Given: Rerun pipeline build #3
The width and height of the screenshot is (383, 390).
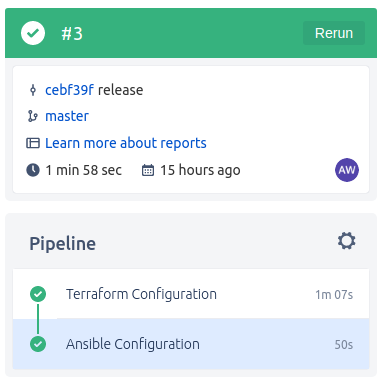Looking at the screenshot, I should pos(334,33).
